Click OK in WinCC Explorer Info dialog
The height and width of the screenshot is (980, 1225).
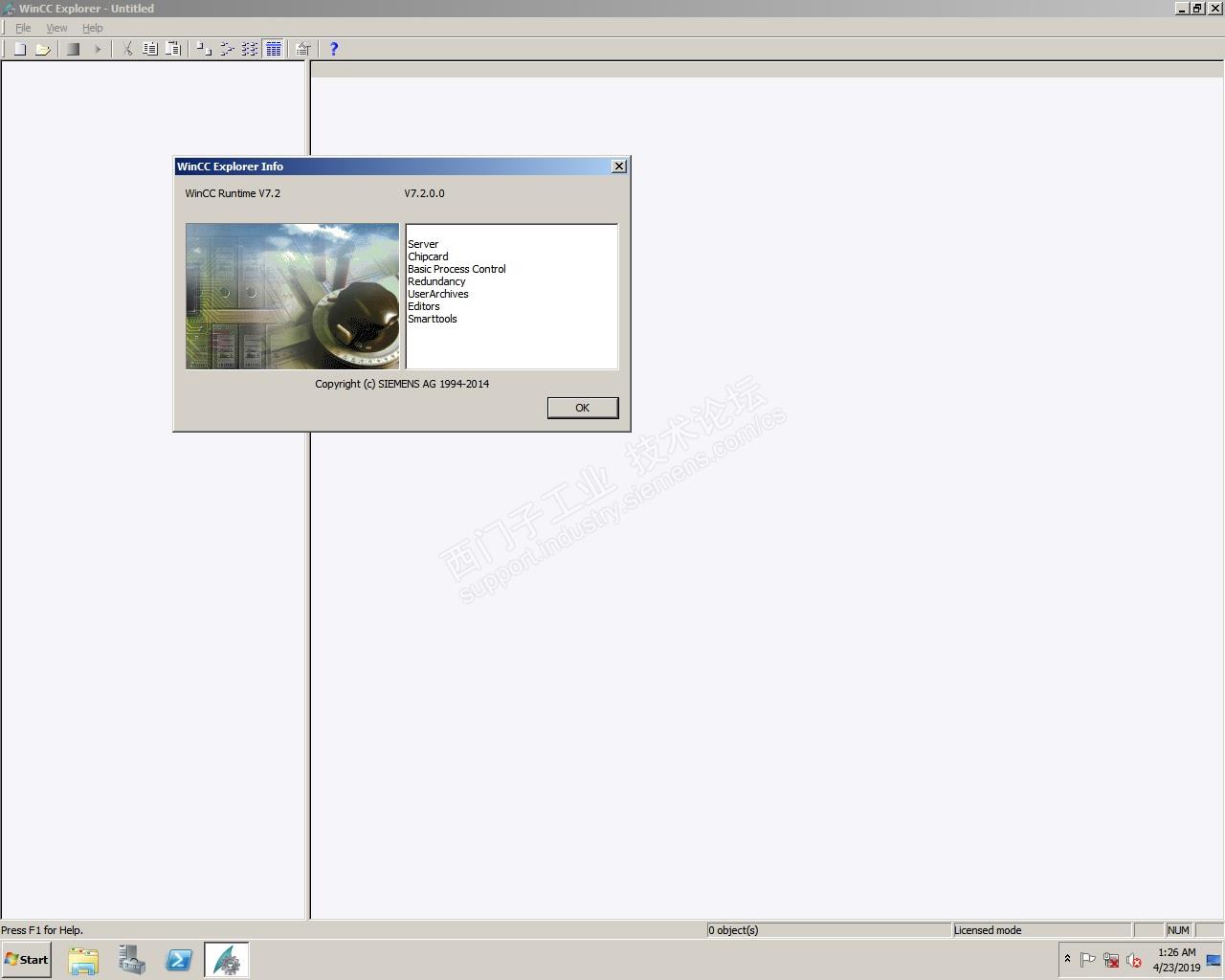pyautogui.click(x=583, y=408)
